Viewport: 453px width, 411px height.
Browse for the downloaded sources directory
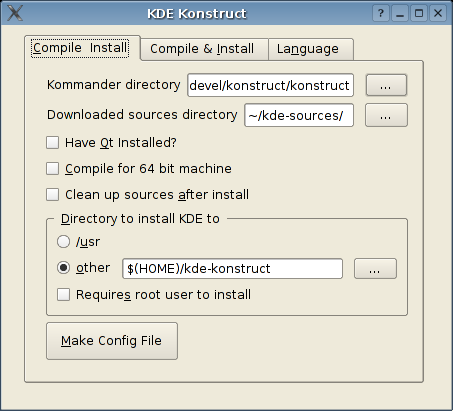(x=386, y=115)
